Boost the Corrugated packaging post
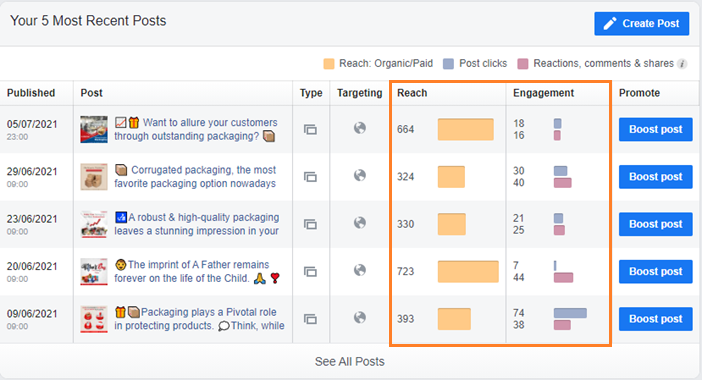Viewport: 702px width, 380px height. pyautogui.click(x=655, y=177)
